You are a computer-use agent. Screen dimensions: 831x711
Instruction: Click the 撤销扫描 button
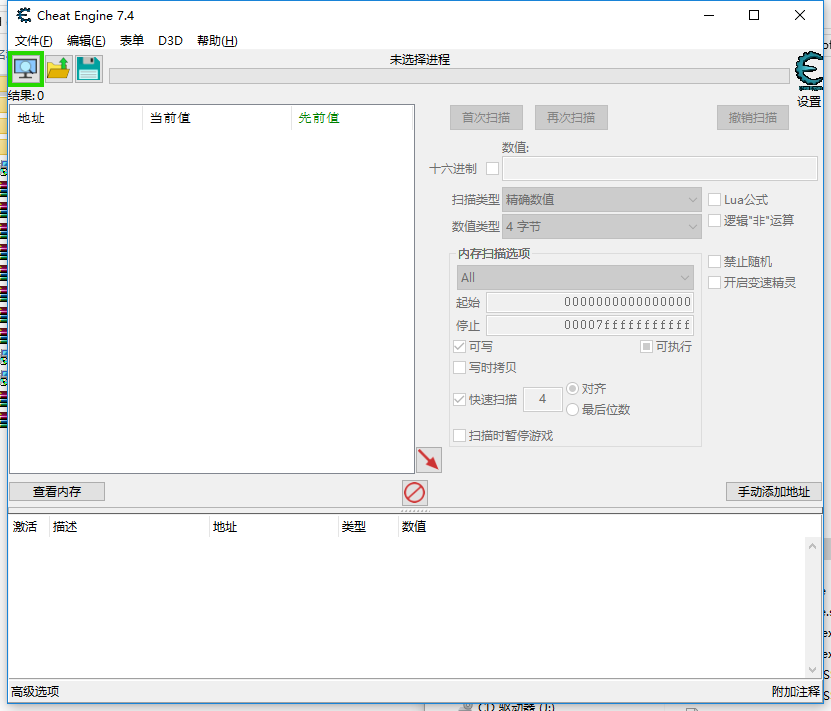click(x=753, y=118)
